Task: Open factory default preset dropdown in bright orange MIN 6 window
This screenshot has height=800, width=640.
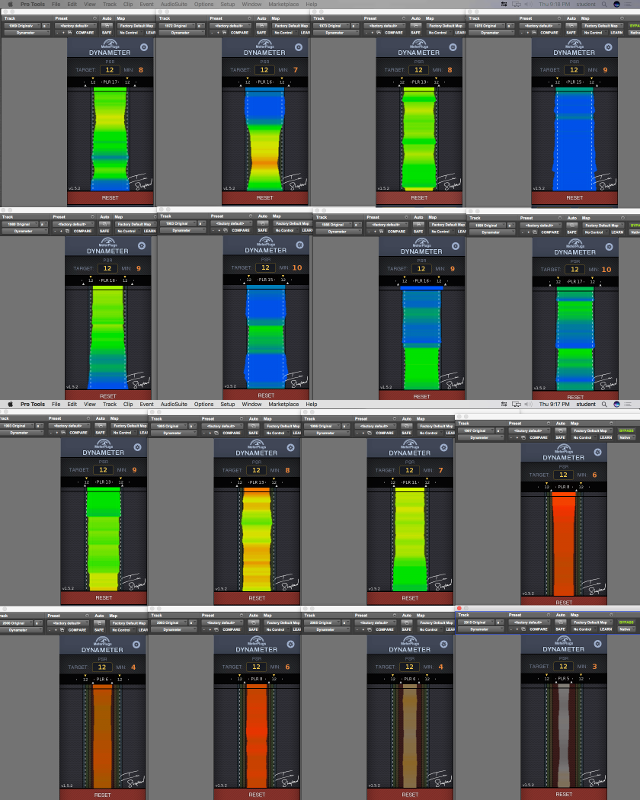Action: coord(529,431)
